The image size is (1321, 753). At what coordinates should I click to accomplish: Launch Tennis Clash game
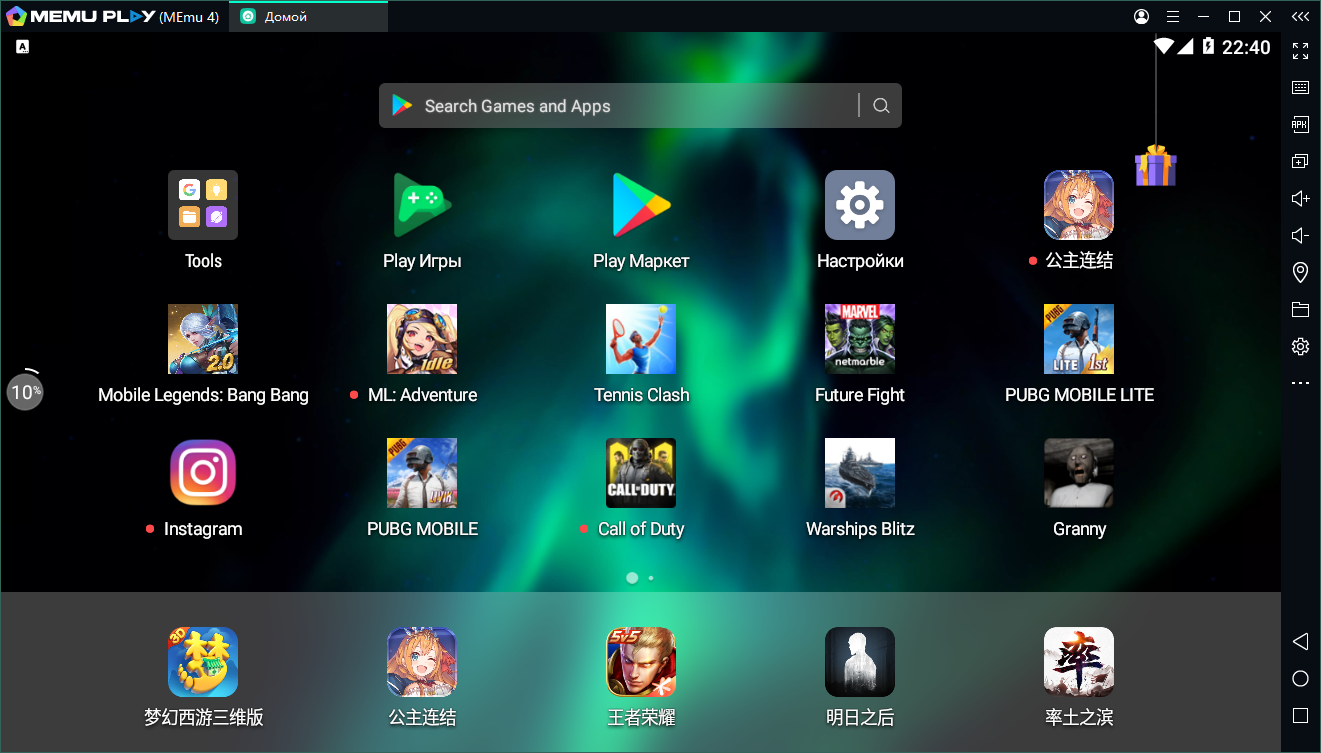click(640, 339)
